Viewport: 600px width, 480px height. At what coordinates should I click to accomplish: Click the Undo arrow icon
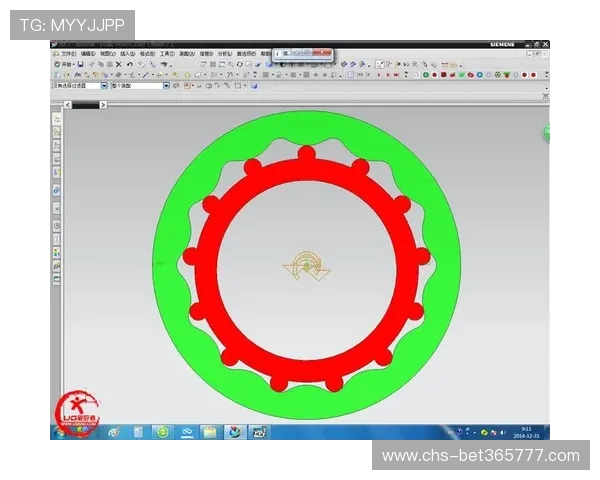tap(130, 64)
